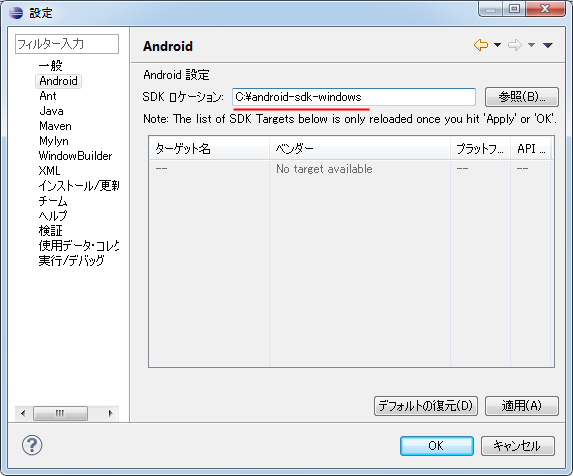
Task: Open the view menu triangle dropdown
Action: [x=548, y=45]
